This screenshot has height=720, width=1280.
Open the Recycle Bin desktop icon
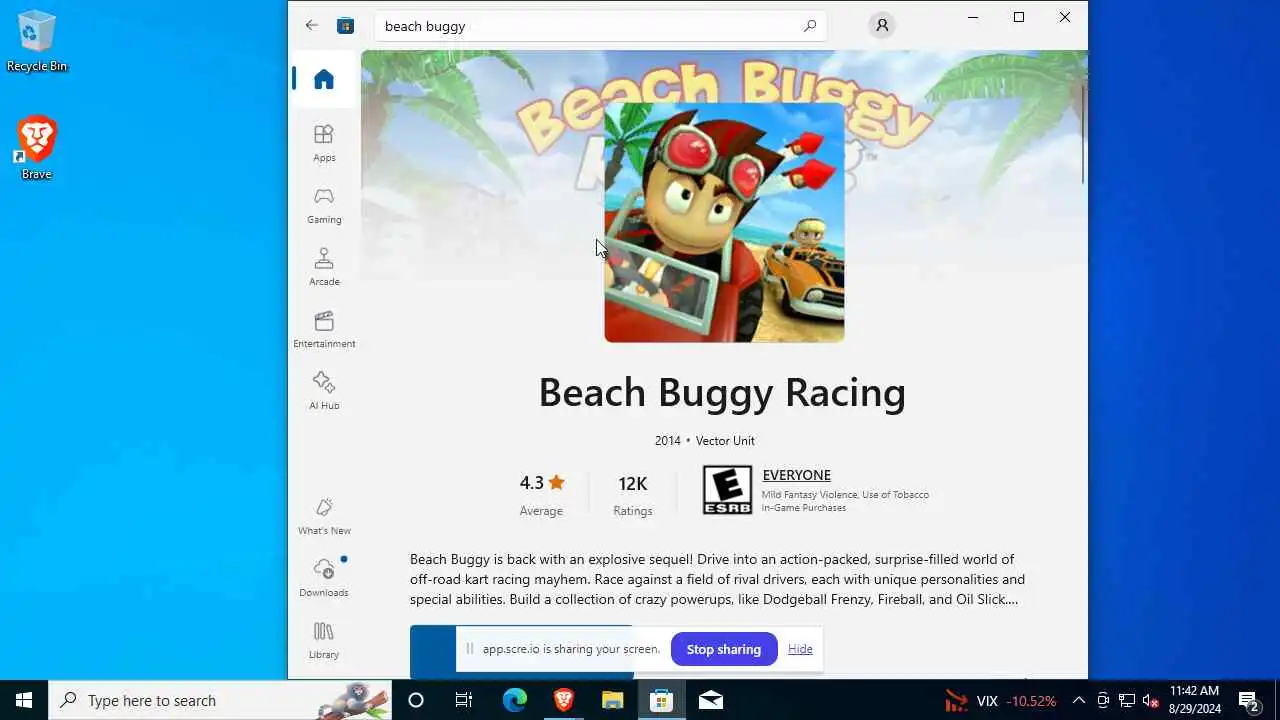(37, 41)
